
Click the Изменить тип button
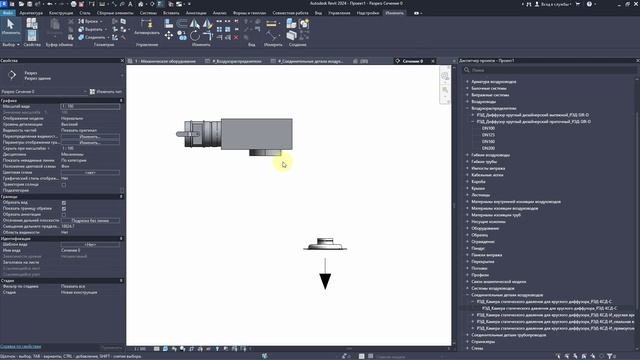click(106, 92)
